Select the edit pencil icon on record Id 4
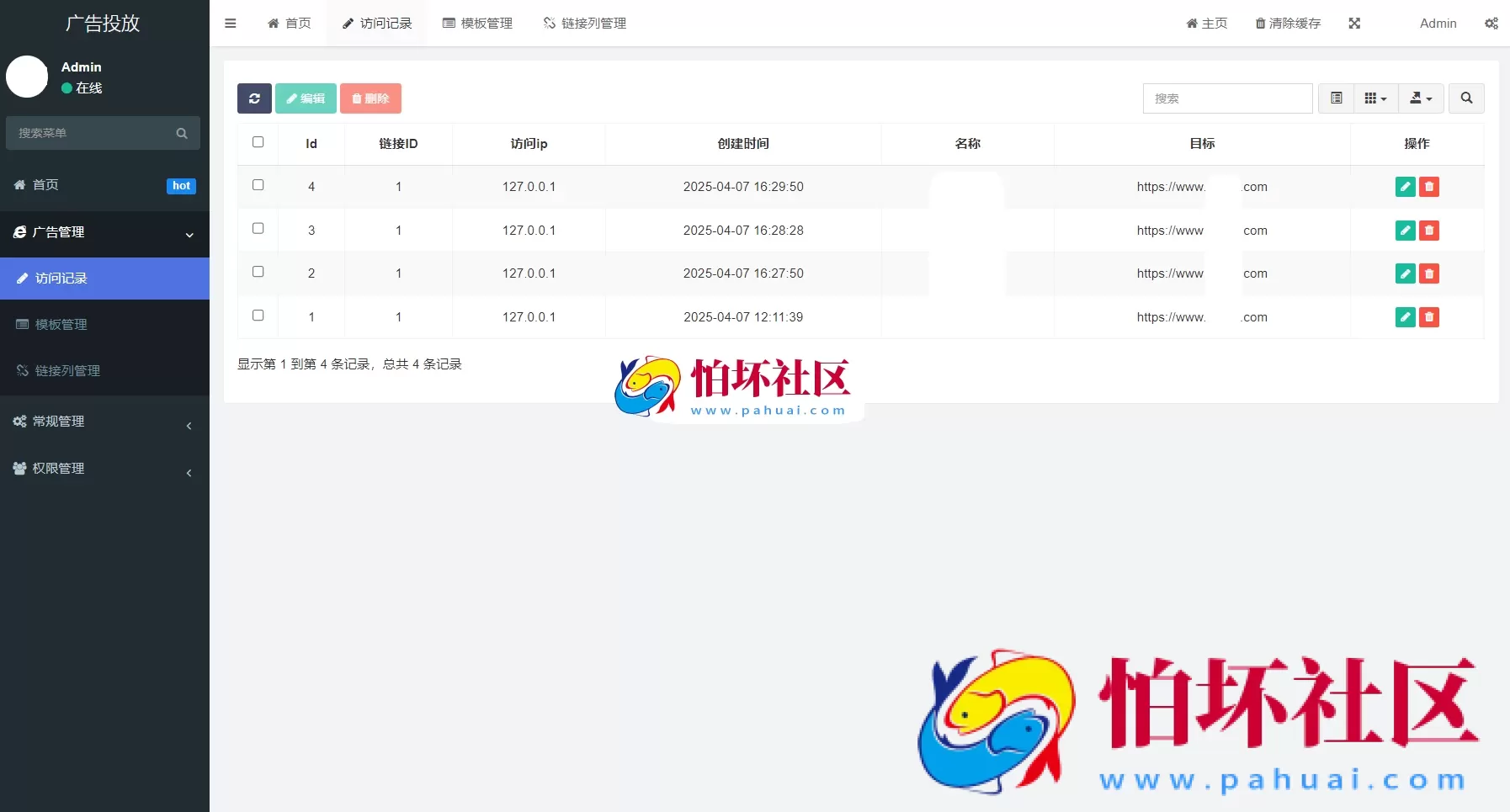 tap(1405, 187)
